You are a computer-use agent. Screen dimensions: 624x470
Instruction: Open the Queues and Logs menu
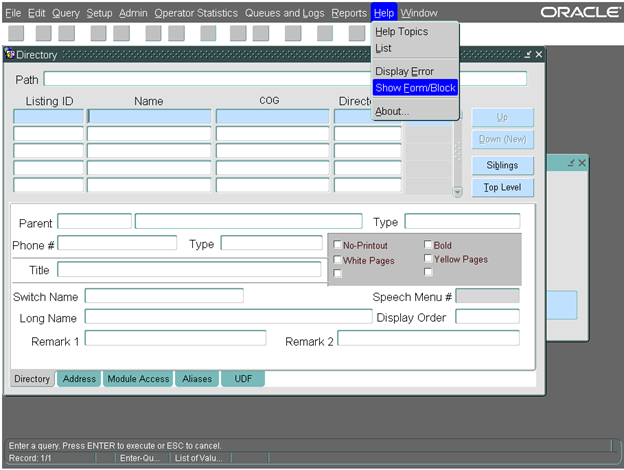tap(285, 13)
